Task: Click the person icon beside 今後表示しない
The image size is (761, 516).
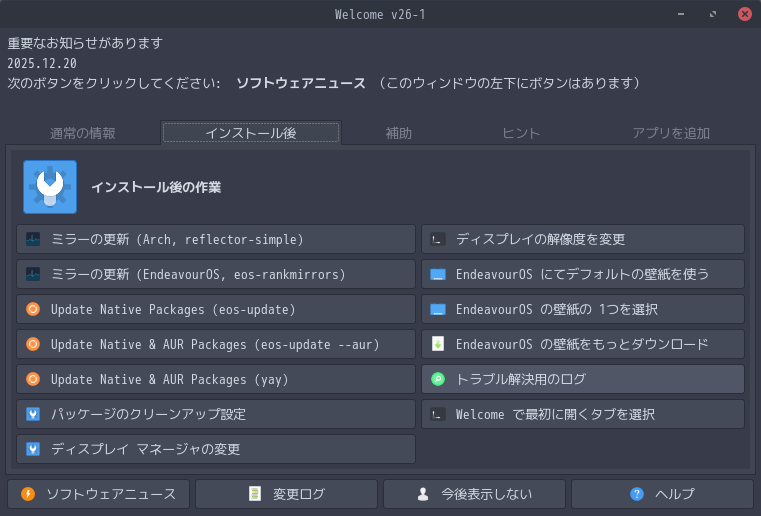Action: [x=423, y=494]
